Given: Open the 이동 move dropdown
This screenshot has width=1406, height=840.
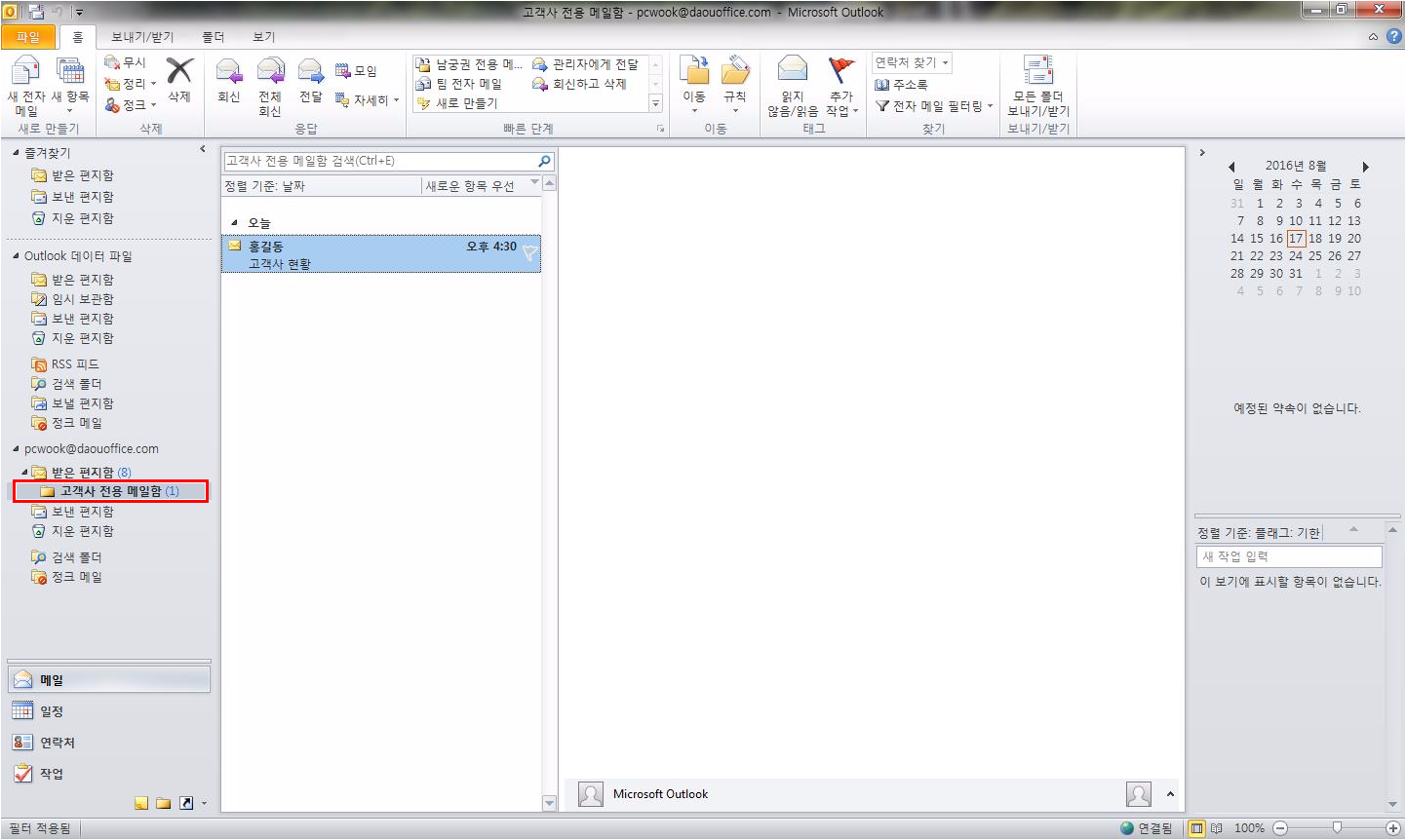Looking at the screenshot, I should click(694, 87).
